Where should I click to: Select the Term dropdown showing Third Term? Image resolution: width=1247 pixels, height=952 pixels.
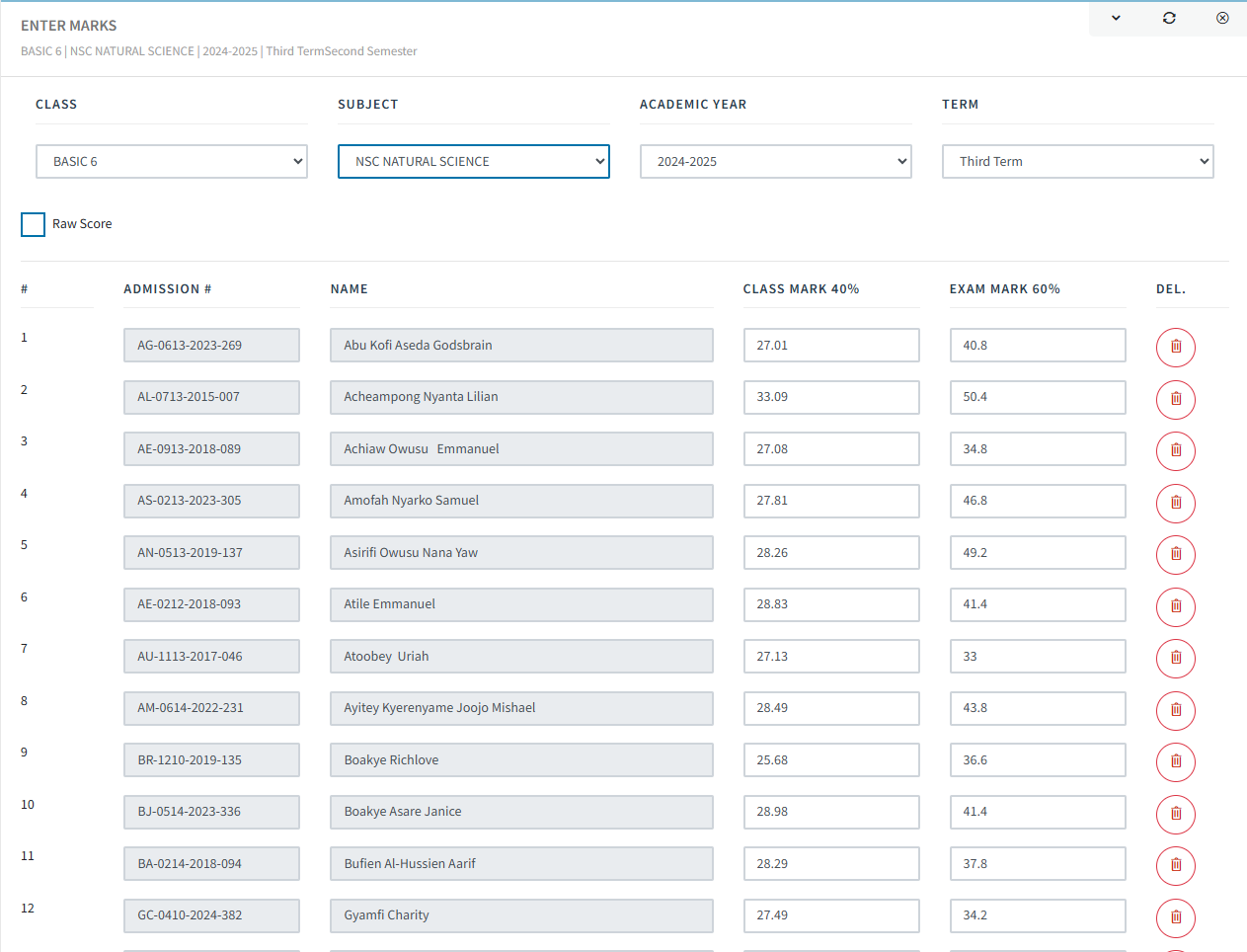pos(1078,162)
